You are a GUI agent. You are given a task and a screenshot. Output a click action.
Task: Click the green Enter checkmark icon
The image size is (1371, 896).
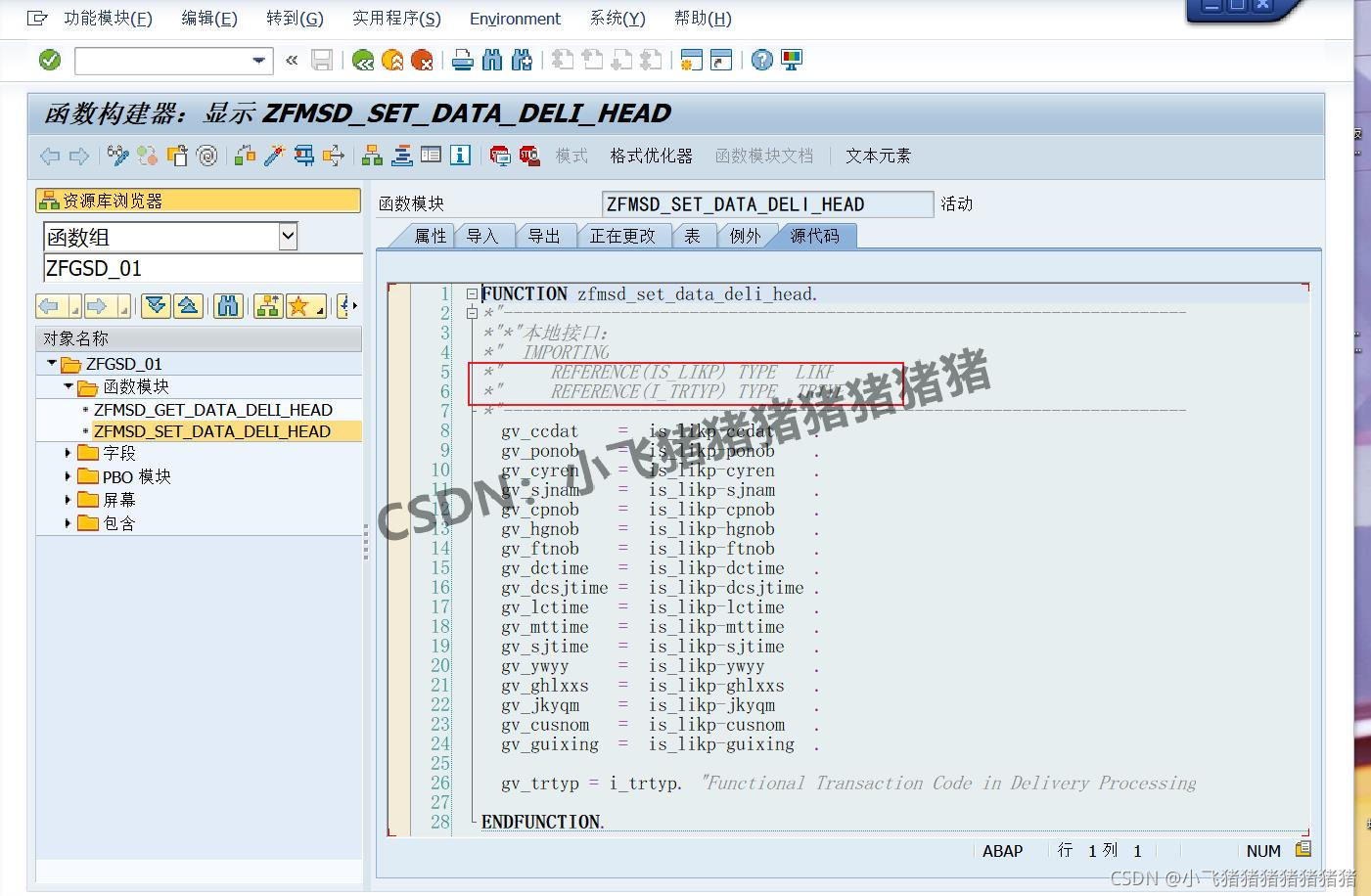point(49,61)
